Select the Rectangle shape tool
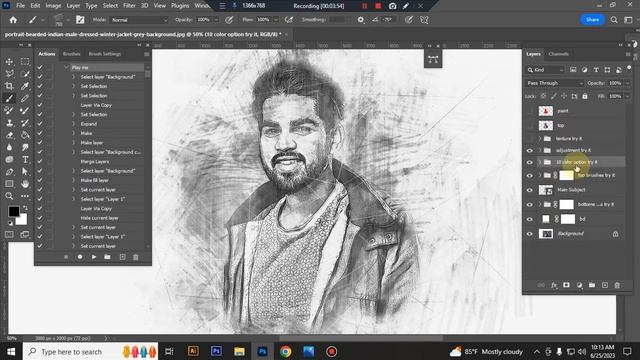 click(9, 184)
